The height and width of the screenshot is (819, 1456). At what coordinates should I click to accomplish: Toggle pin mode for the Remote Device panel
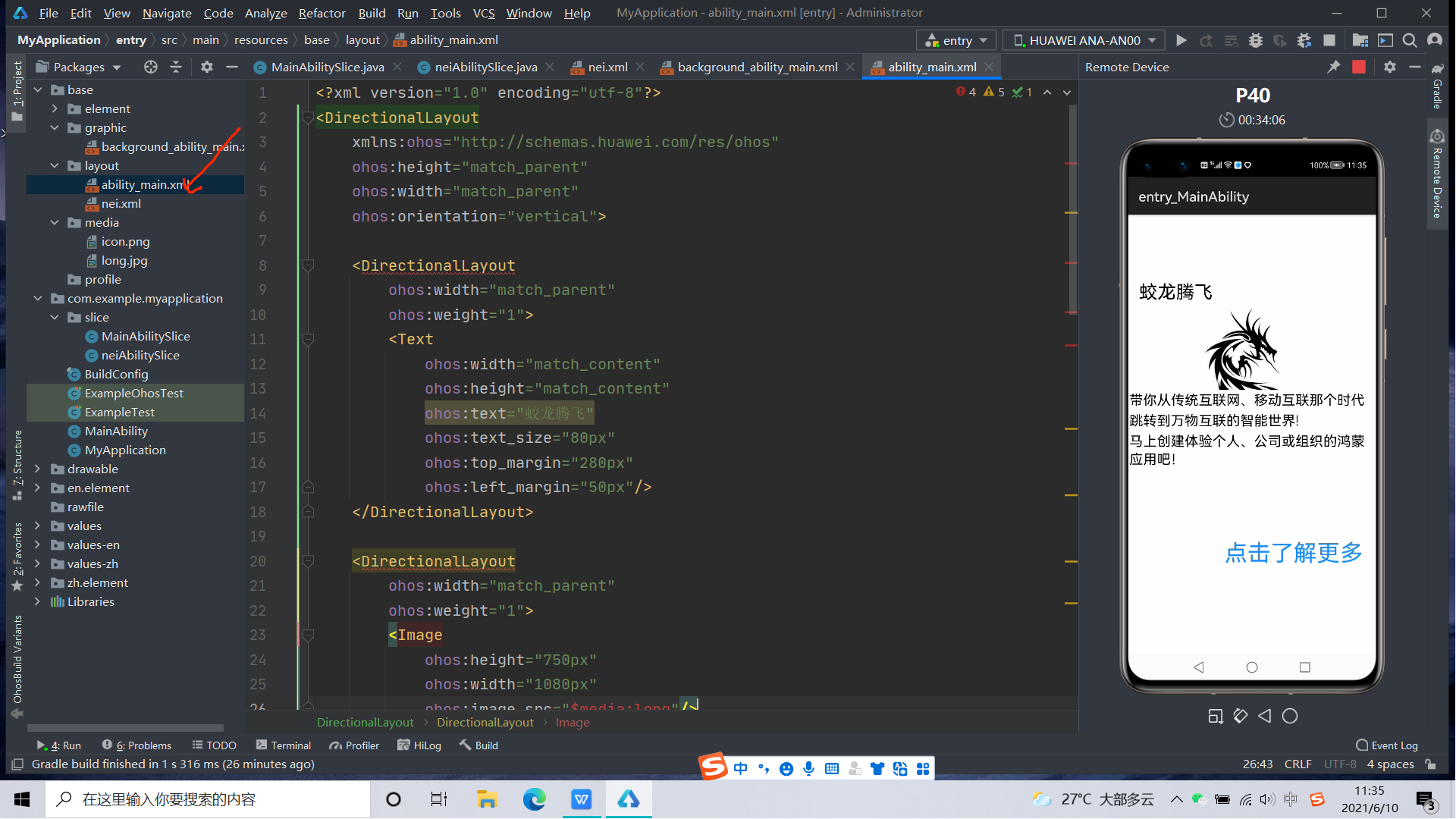[x=1333, y=67]
